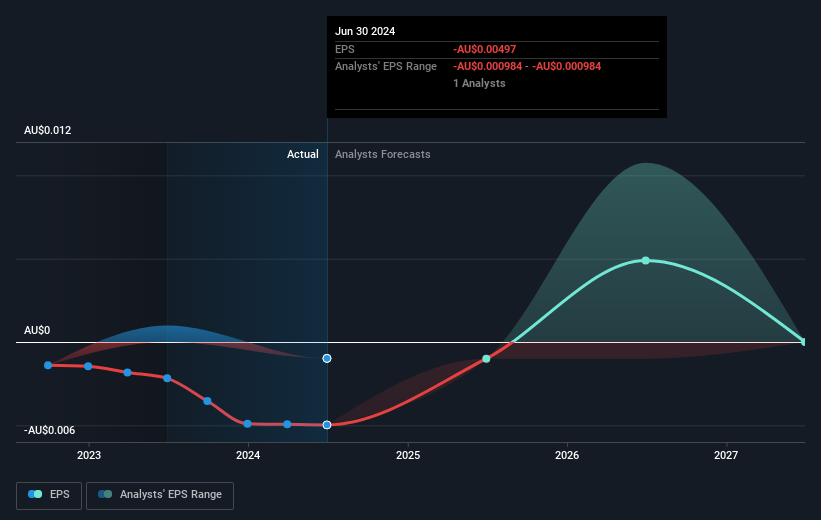821x520 pixels.
Task: Select the EPS point in mid-2023
Action: point(167,378)
